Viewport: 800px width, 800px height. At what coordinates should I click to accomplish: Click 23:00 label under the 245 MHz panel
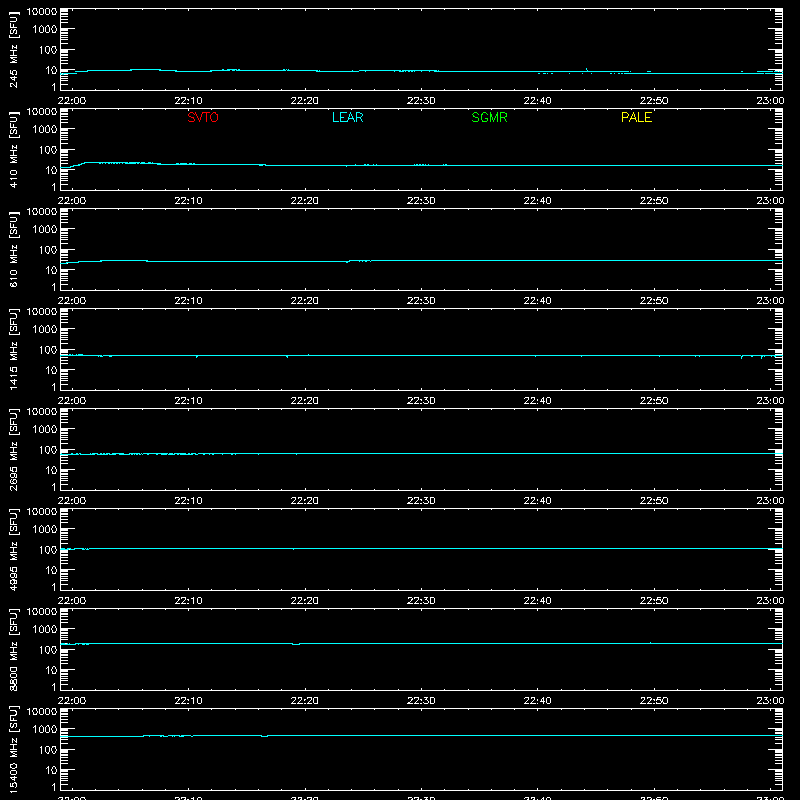pos(770,101)
